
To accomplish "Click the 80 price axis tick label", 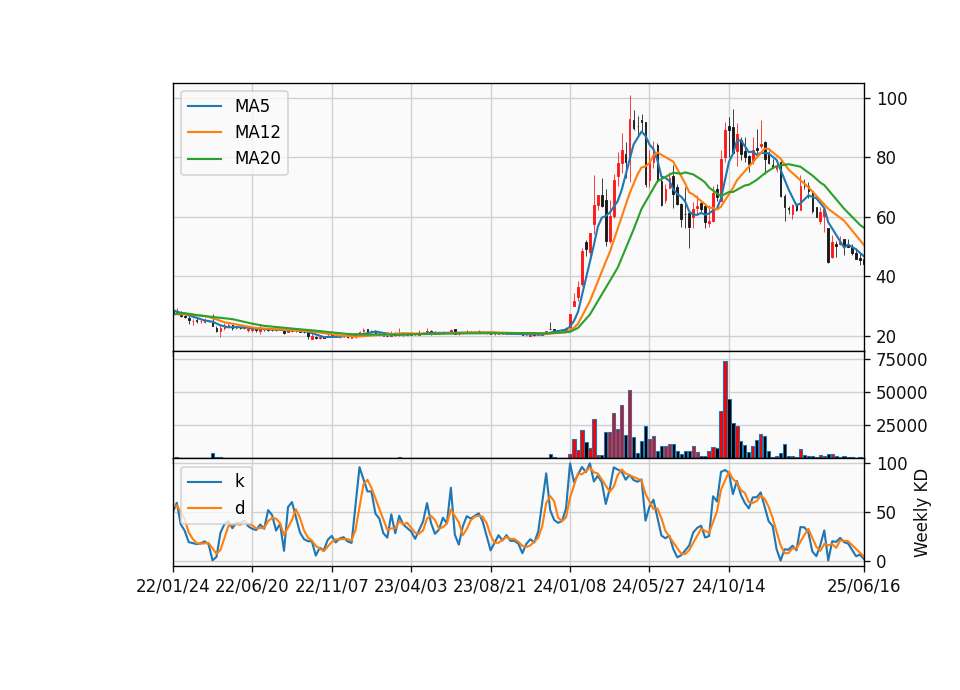I will pyautogui.click(x=886, y=158).
